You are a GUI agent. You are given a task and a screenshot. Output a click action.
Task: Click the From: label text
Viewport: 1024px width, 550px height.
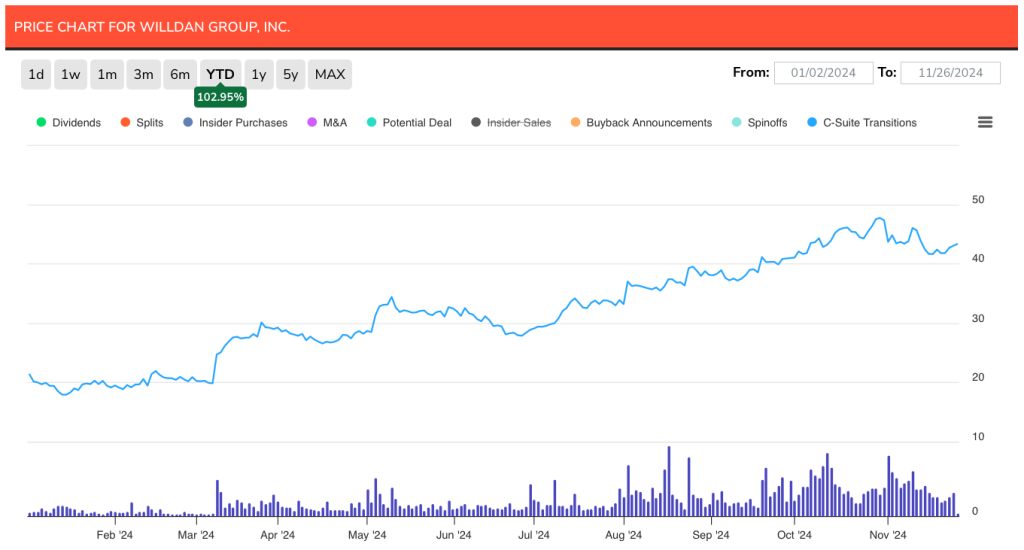click(x=751, y=73)
